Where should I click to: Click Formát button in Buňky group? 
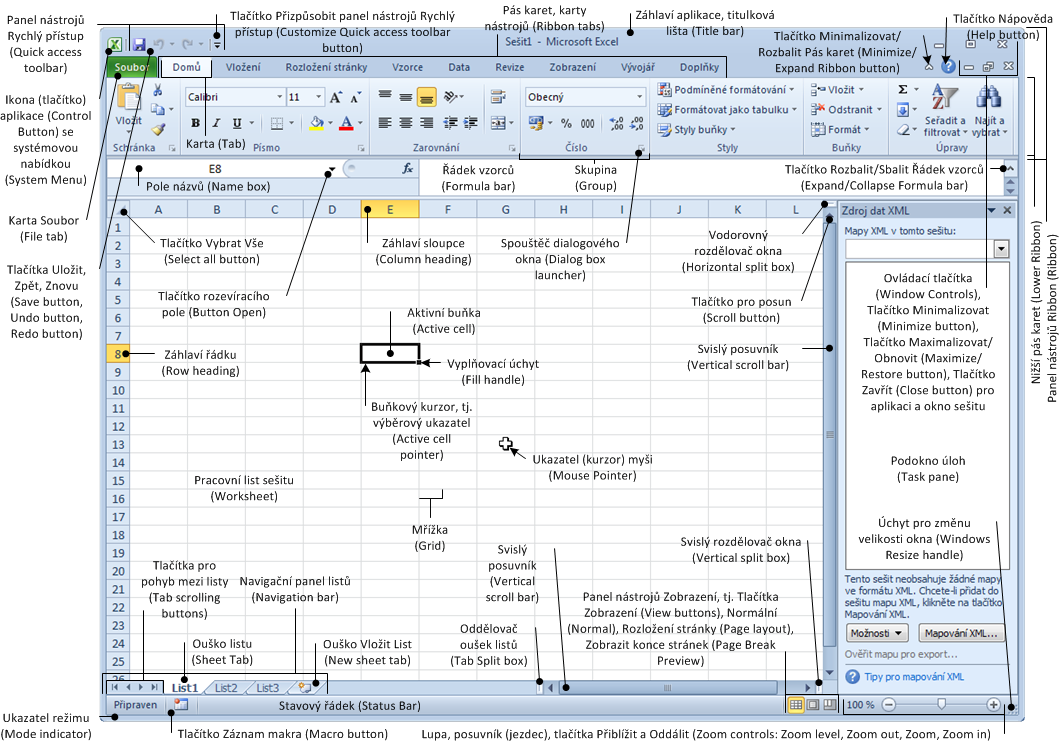point(840,129)
